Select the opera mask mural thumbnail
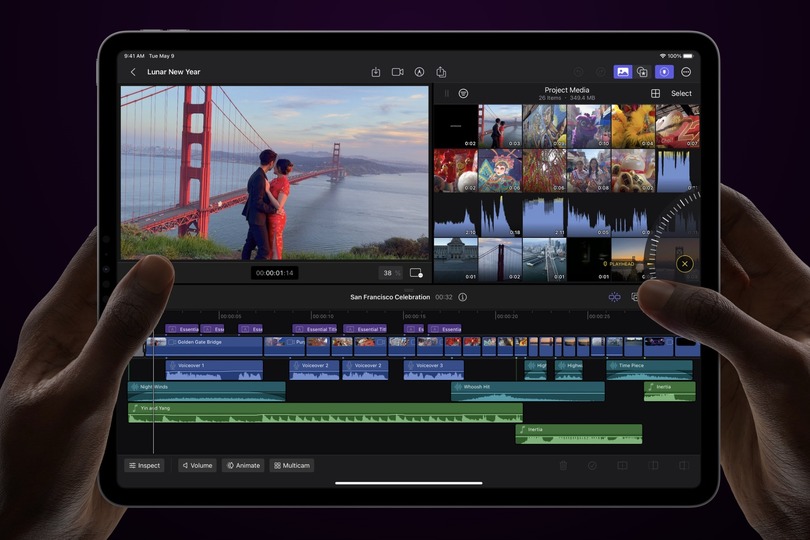Image resolution: width=810 pixels, height=540 pixels. (x=500, y=171)
